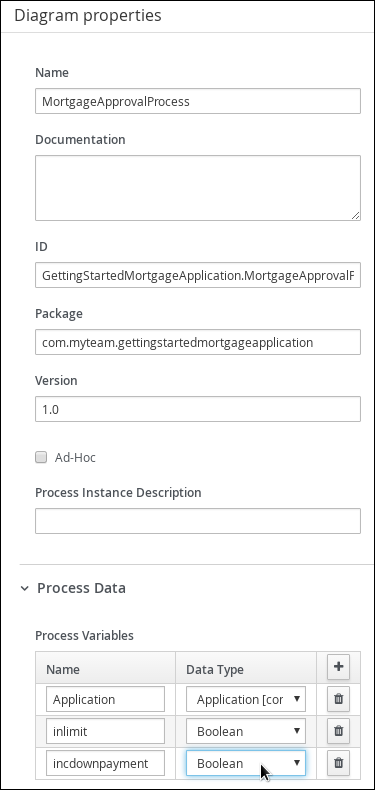Click the Process Instance Description field

tap(198, 521)
